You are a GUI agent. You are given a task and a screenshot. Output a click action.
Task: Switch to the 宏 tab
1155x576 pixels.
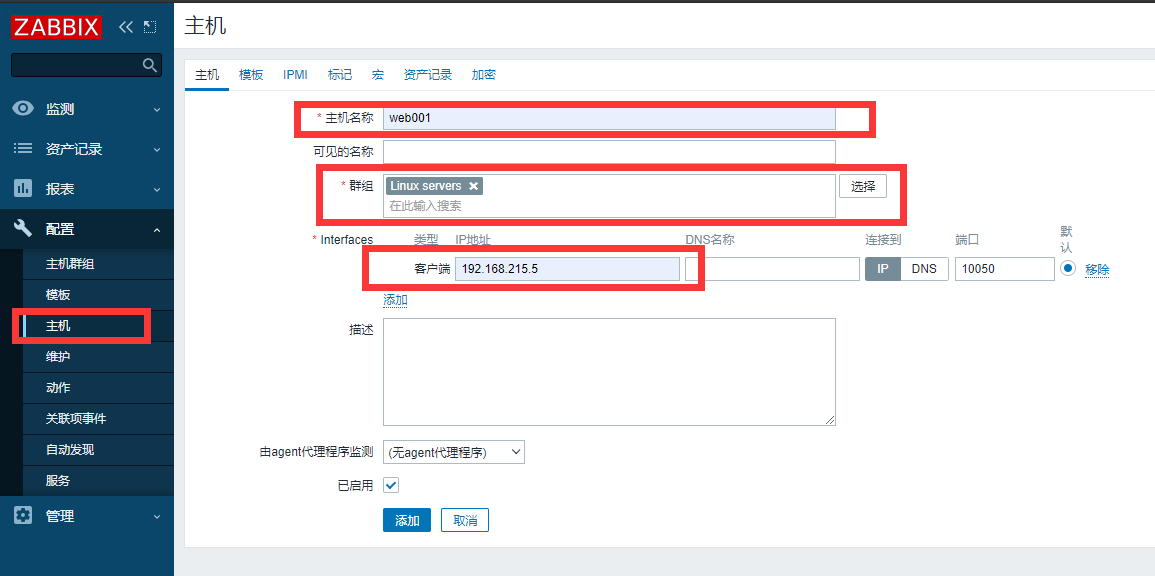(378, 74)
